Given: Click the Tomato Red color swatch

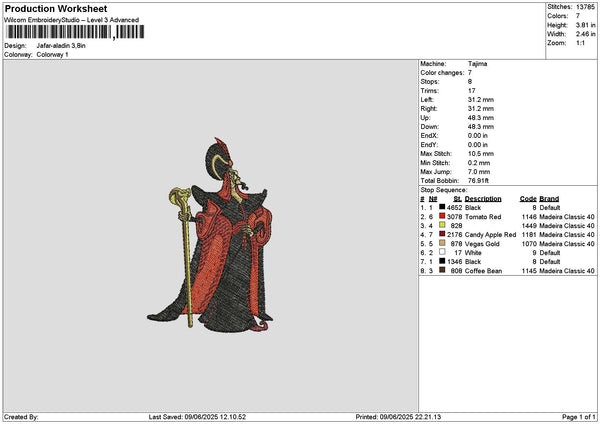Looking at the screenshot, I should [442, 216].
